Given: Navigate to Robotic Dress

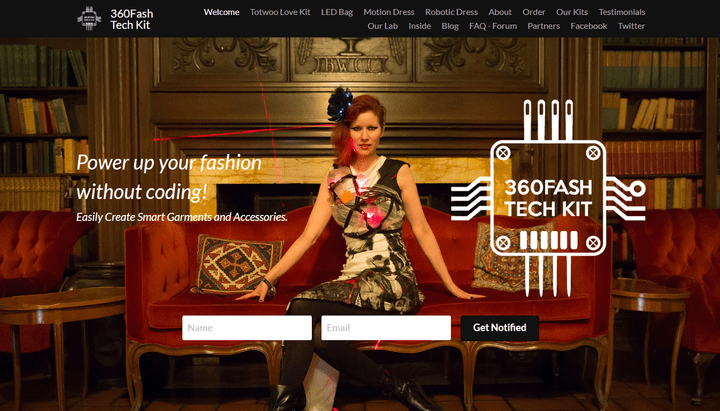Looking at the screenshot, I should (451, 12).
